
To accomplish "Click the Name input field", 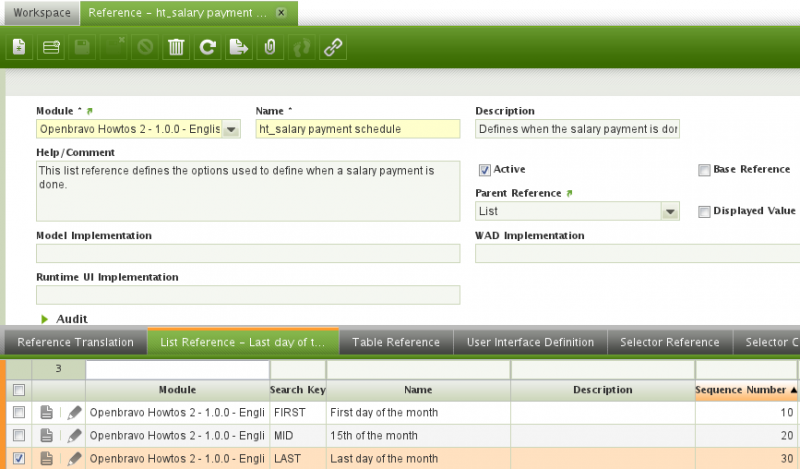I will click(x=357, y=129).
